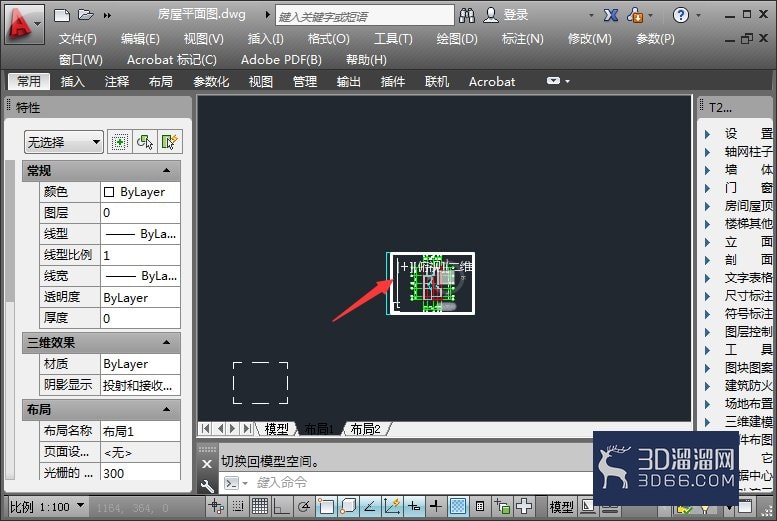Collapse the 常规 properties section

166,171
